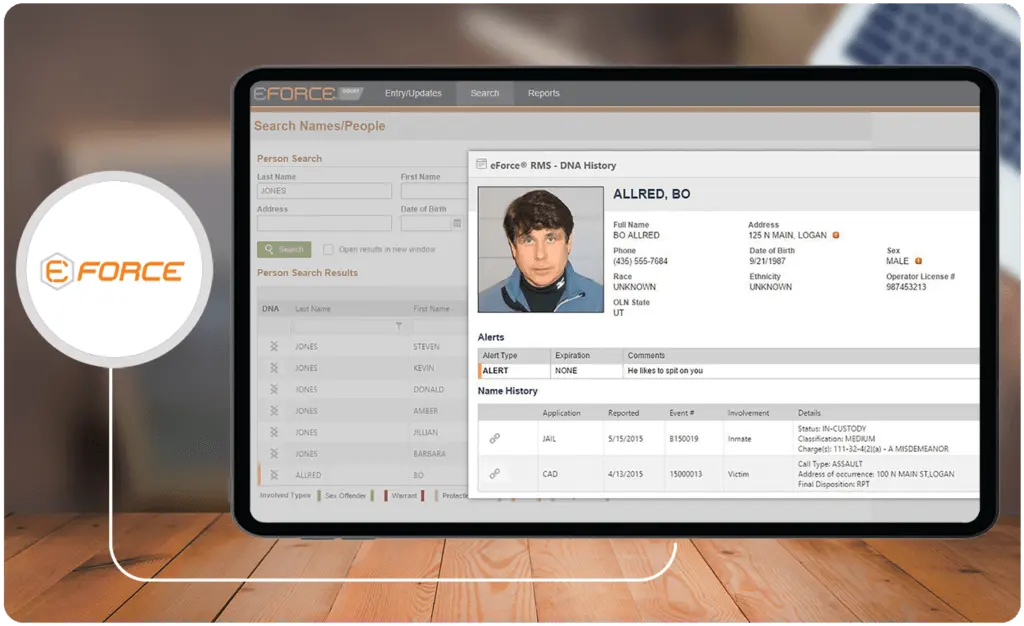This screenshot has width=1024, height=626.
Task: Click Bo Allred's mugshot photo
Action: click(x=541, y=249)
